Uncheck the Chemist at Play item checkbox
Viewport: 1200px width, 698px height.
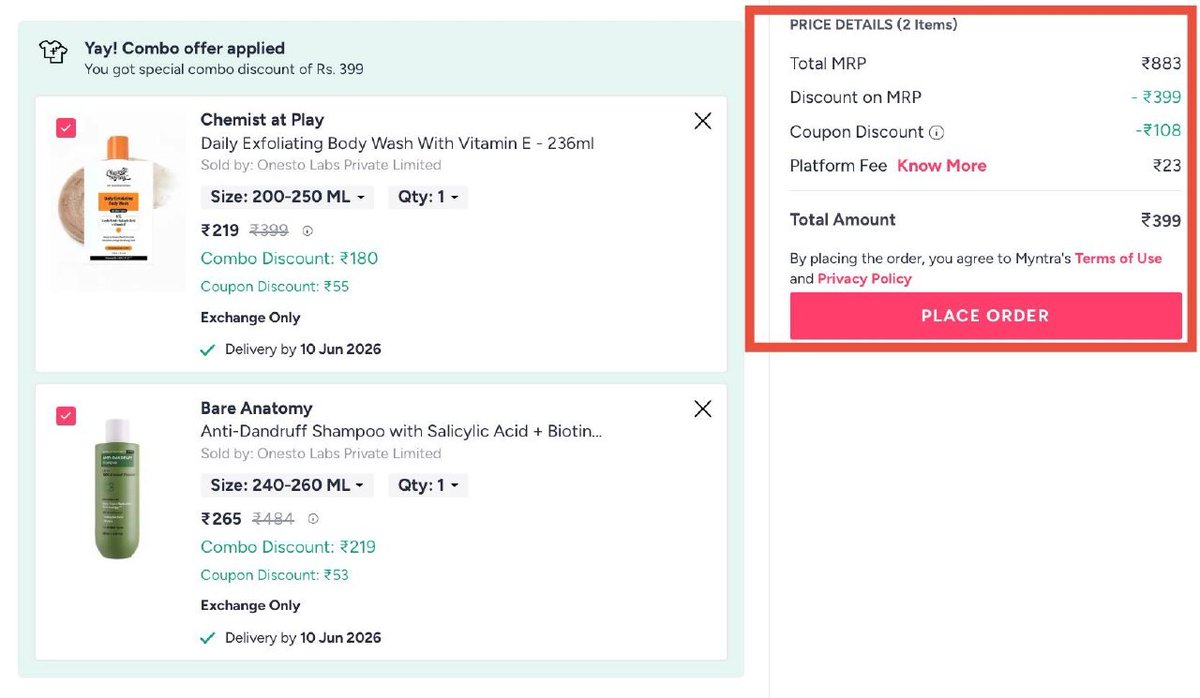click(66, 127)
